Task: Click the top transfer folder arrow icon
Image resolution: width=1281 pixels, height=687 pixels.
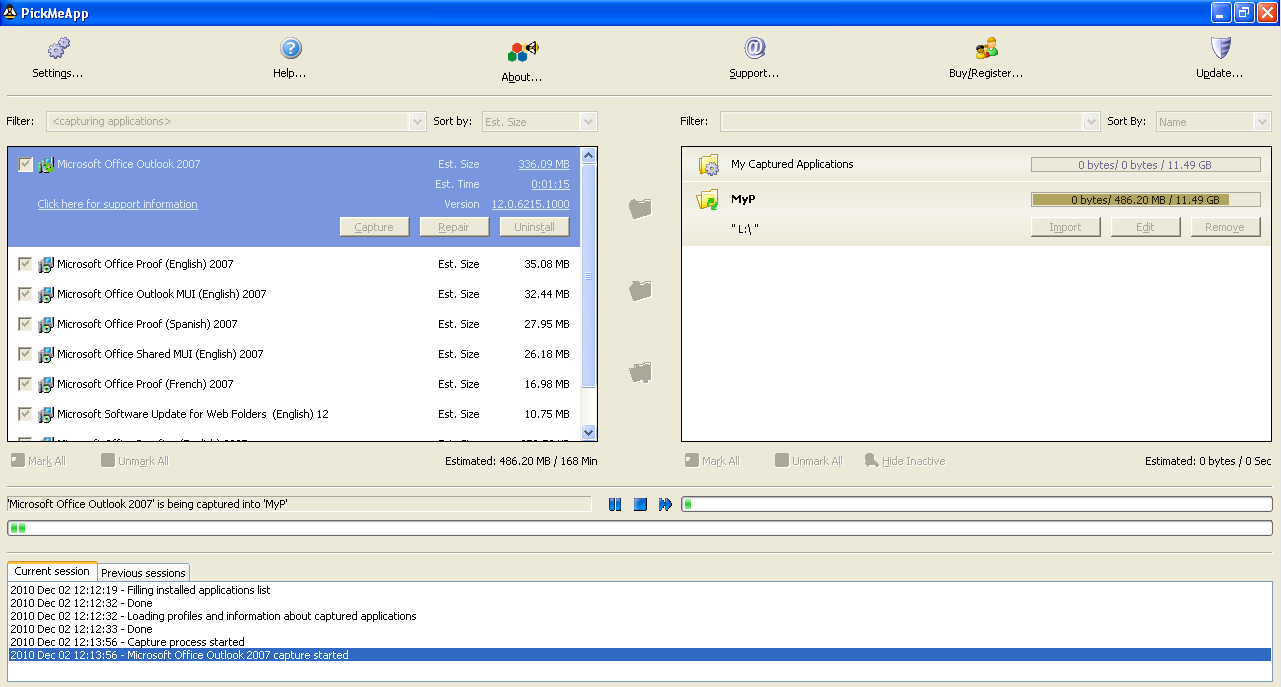Action: [x=640, y=209]
